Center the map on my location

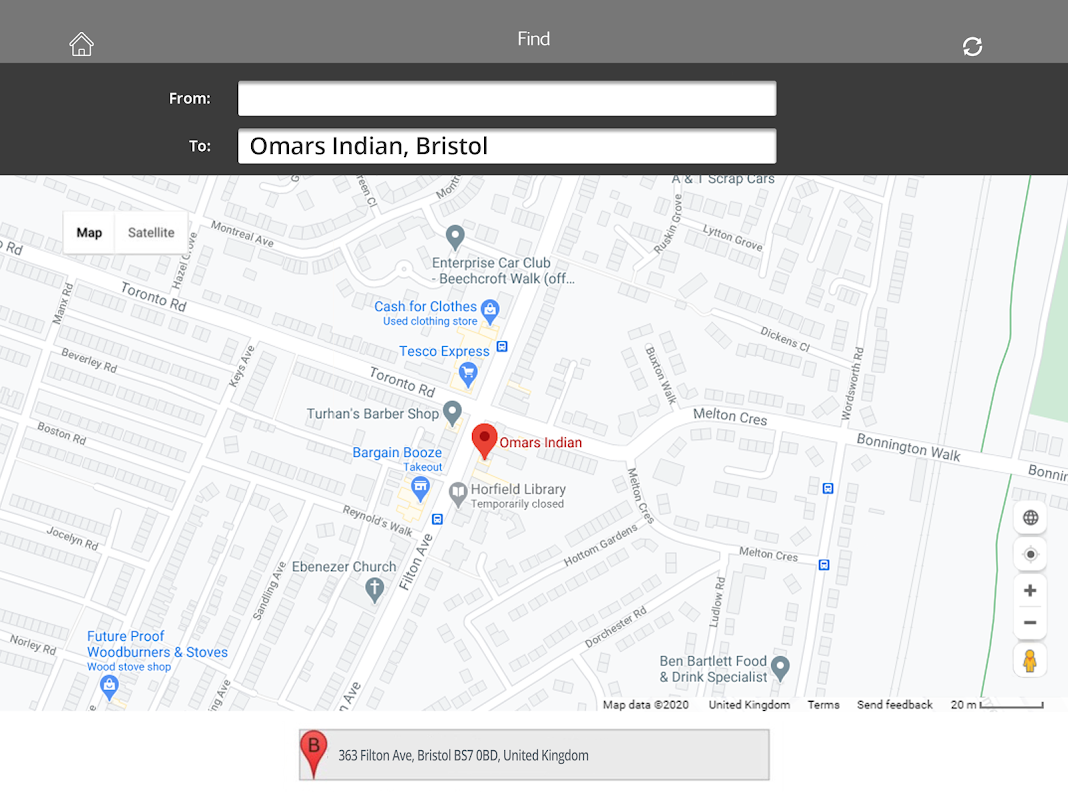pyautogui.click(x=1030, y=554)
